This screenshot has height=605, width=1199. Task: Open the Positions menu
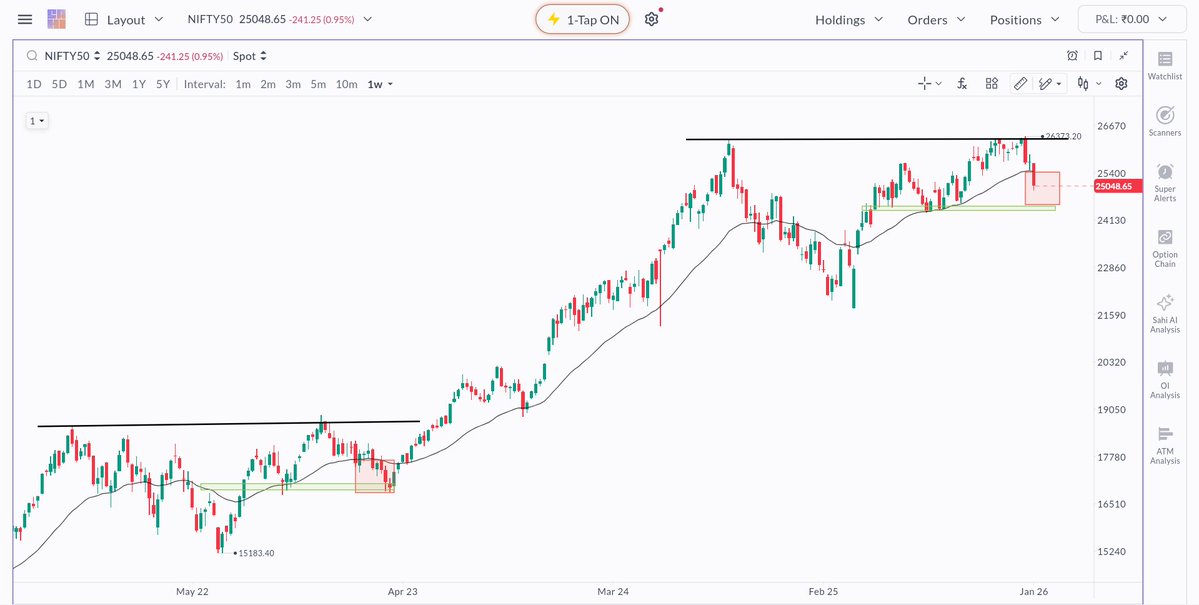point(1023,19)
